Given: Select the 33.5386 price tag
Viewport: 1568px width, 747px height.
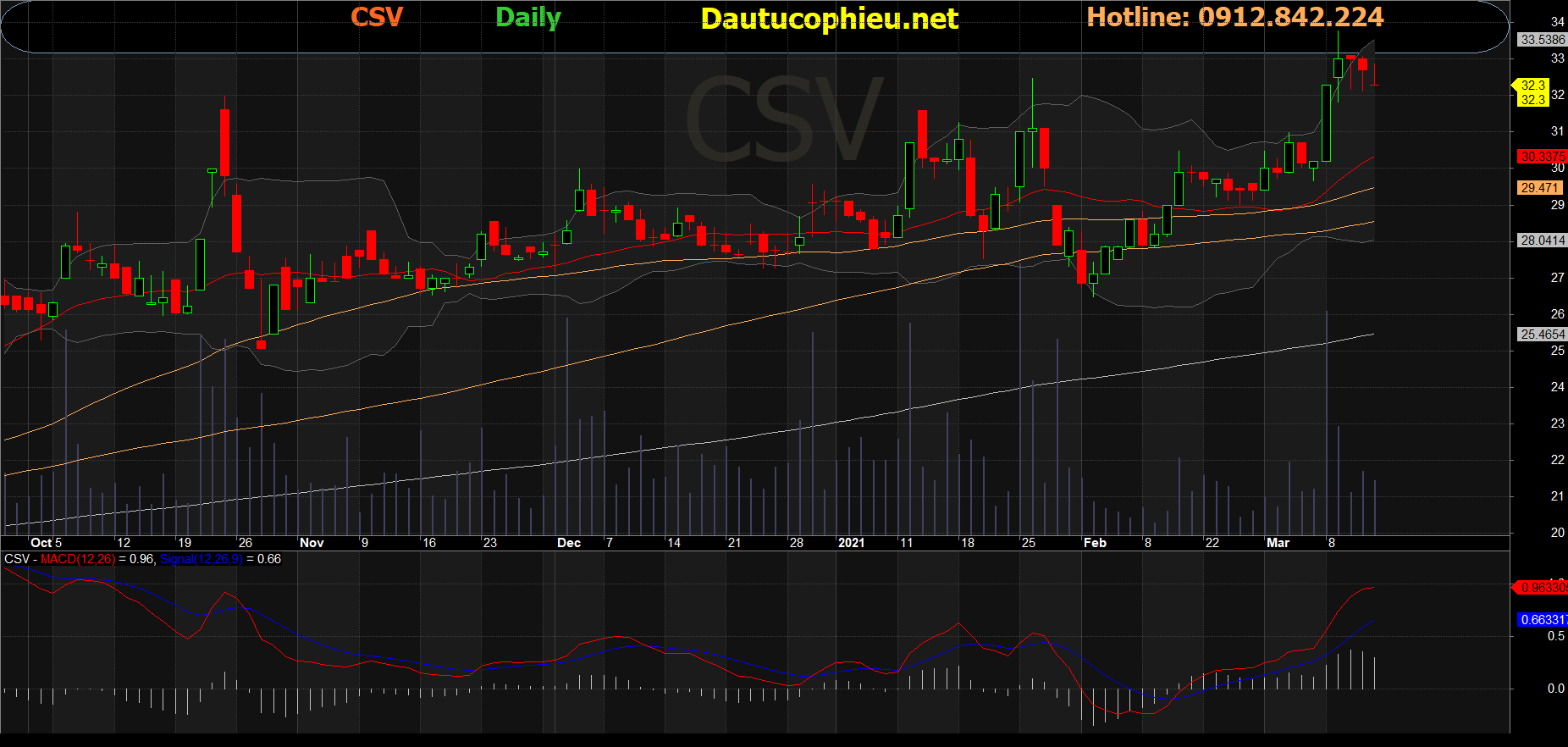Looking at the screenshot, I should pyautogui.click(x=1542, y=40).
